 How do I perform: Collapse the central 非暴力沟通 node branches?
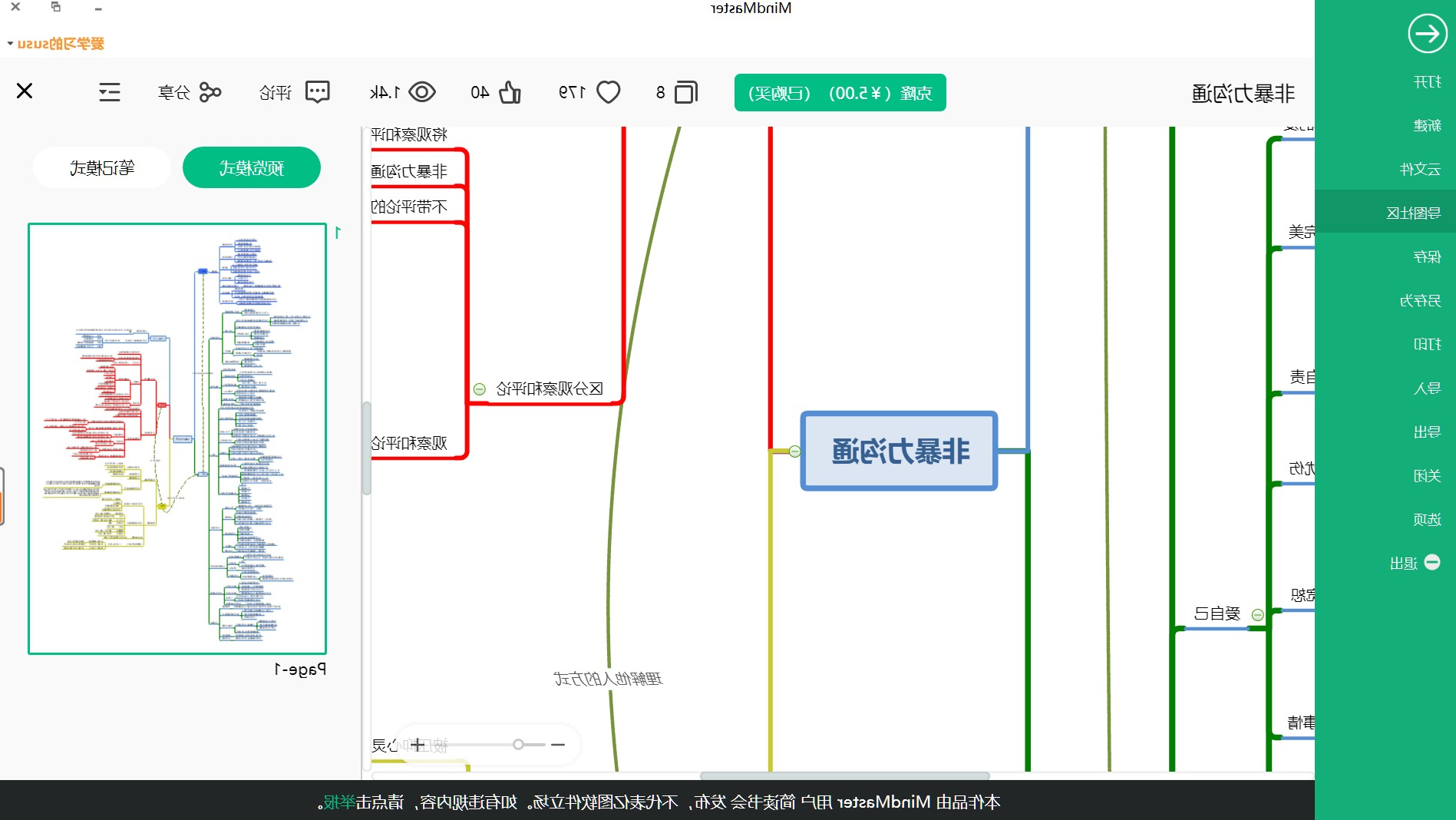point(794,451)
